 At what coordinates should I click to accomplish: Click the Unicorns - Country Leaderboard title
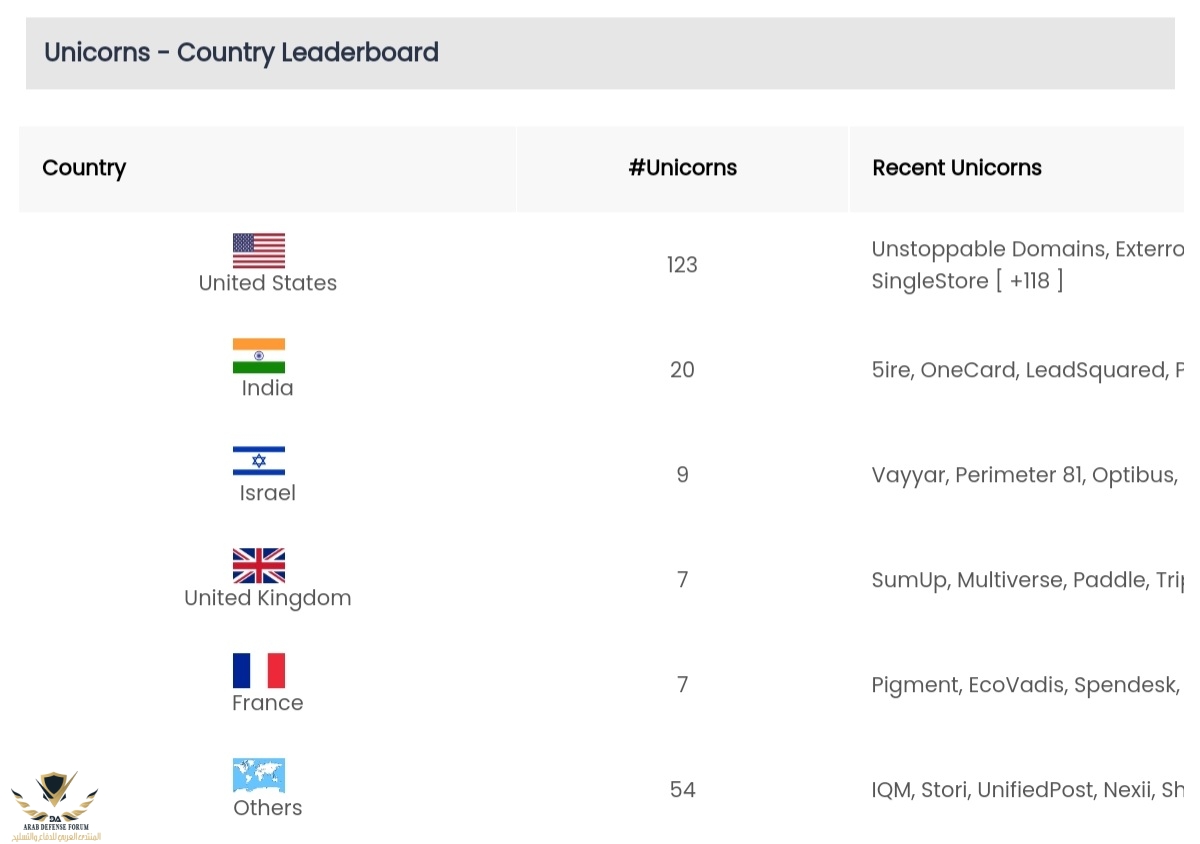tap(242, 52)
